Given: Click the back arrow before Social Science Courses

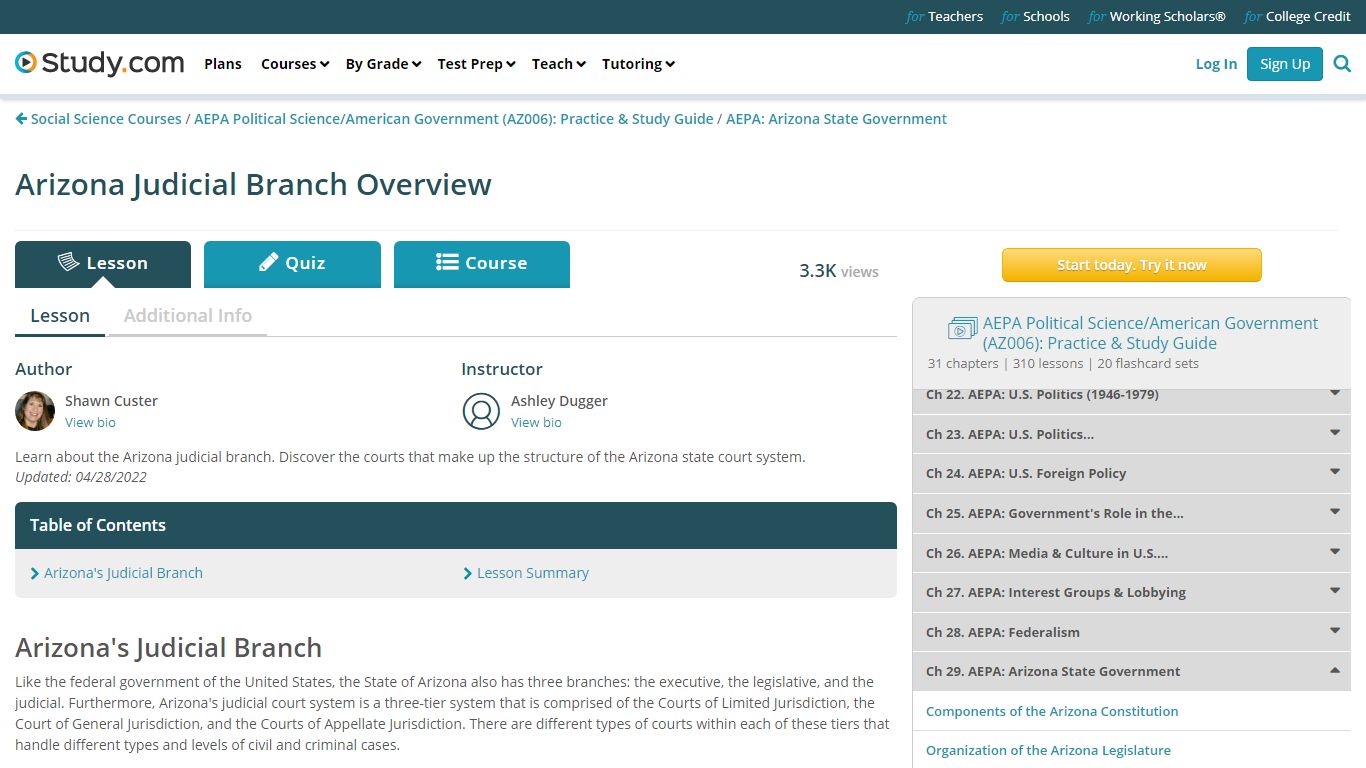Looking at the screenshot, I should point(21,119).
